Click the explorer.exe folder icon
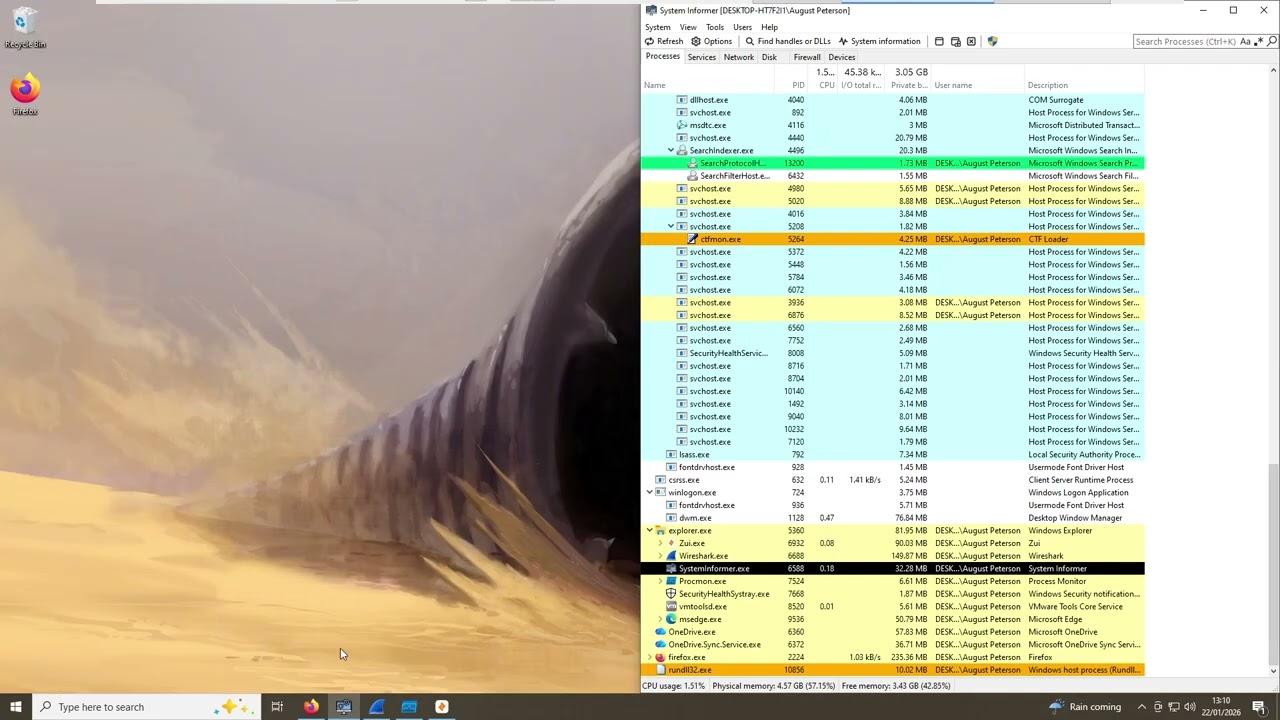Viewport: 1280px width, 720px height. [660, 530]
